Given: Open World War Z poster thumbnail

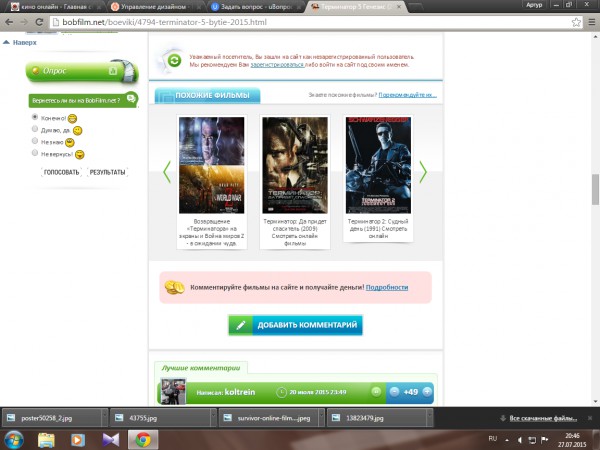Looking at the screenshot, I should [x=212, y=165].
